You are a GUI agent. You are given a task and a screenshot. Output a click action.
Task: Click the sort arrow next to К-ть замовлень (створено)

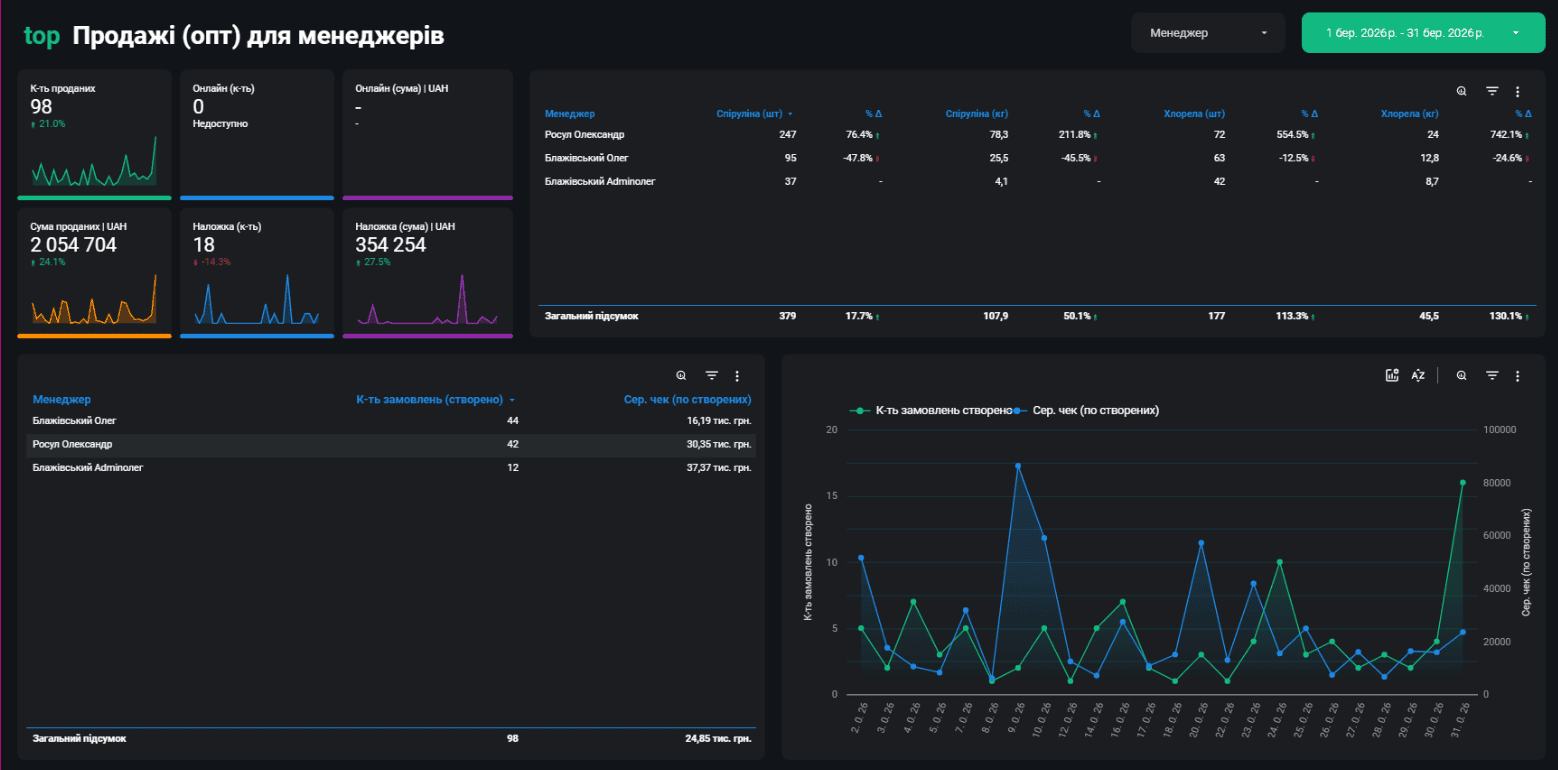click(512, 400)
